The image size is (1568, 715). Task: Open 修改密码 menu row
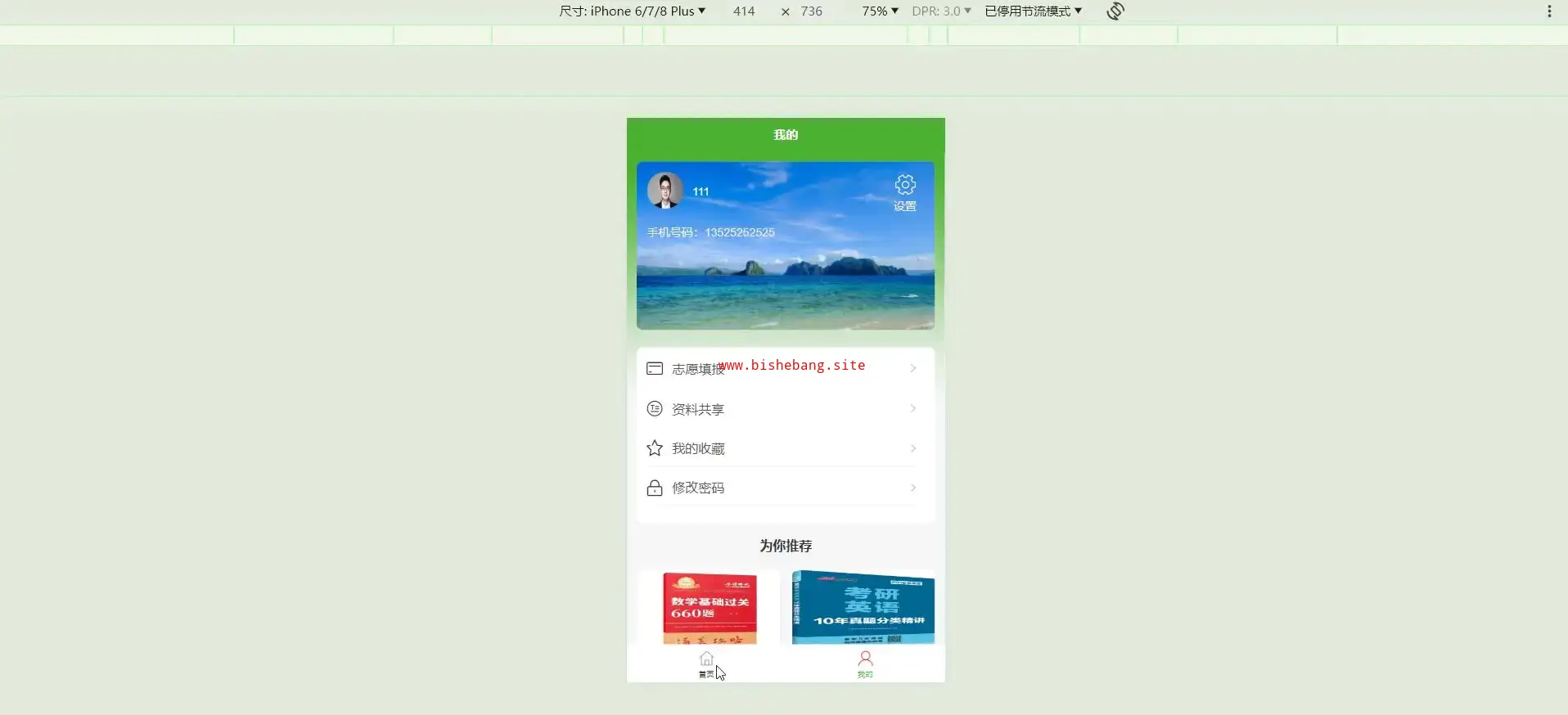click(785, 488)
